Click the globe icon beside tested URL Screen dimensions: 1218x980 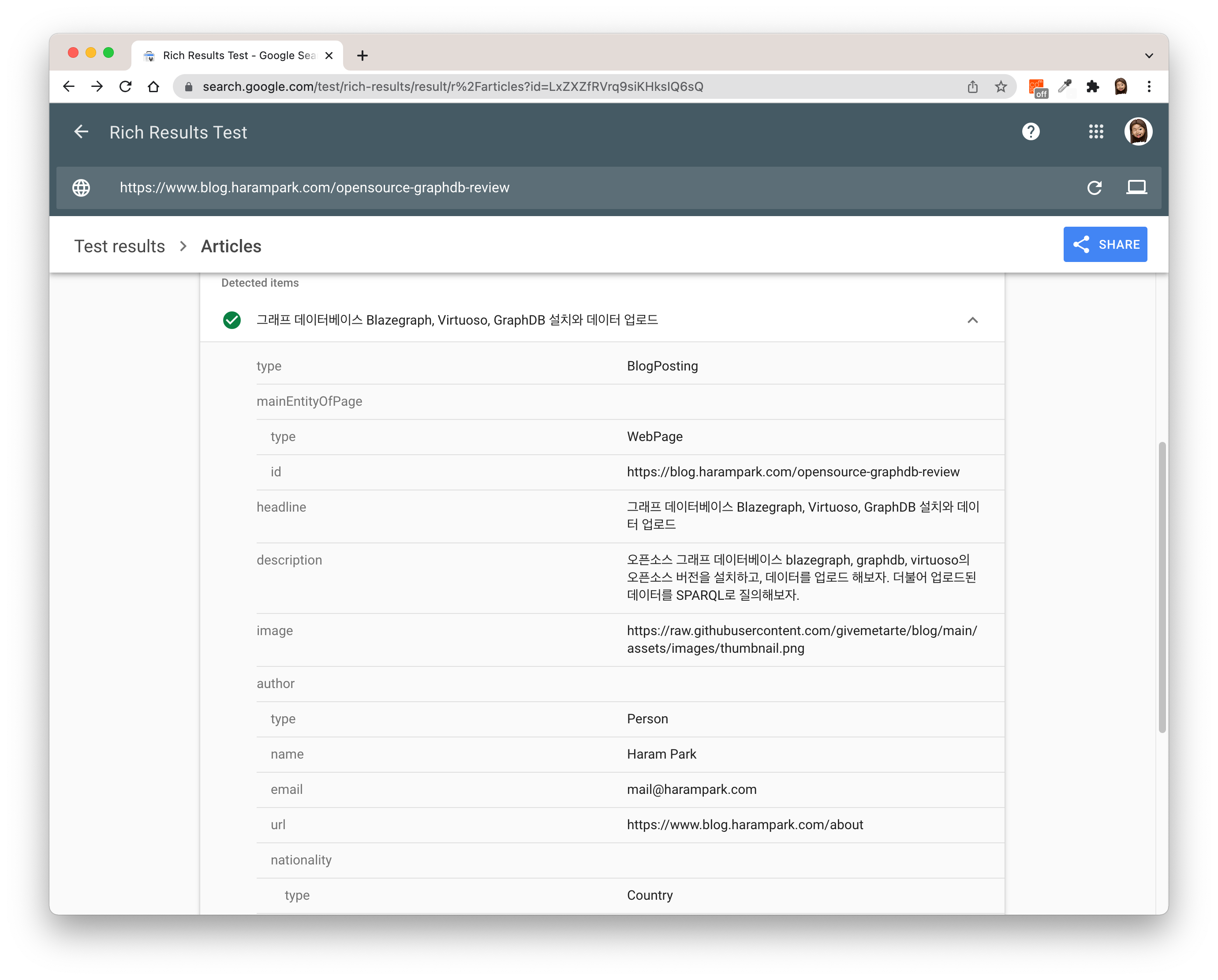[x=81, y=187]
